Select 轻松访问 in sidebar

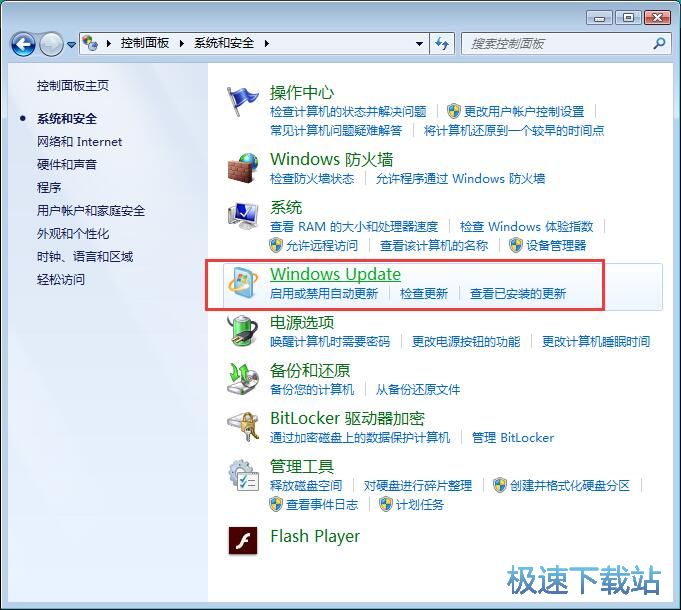point(61,280)
